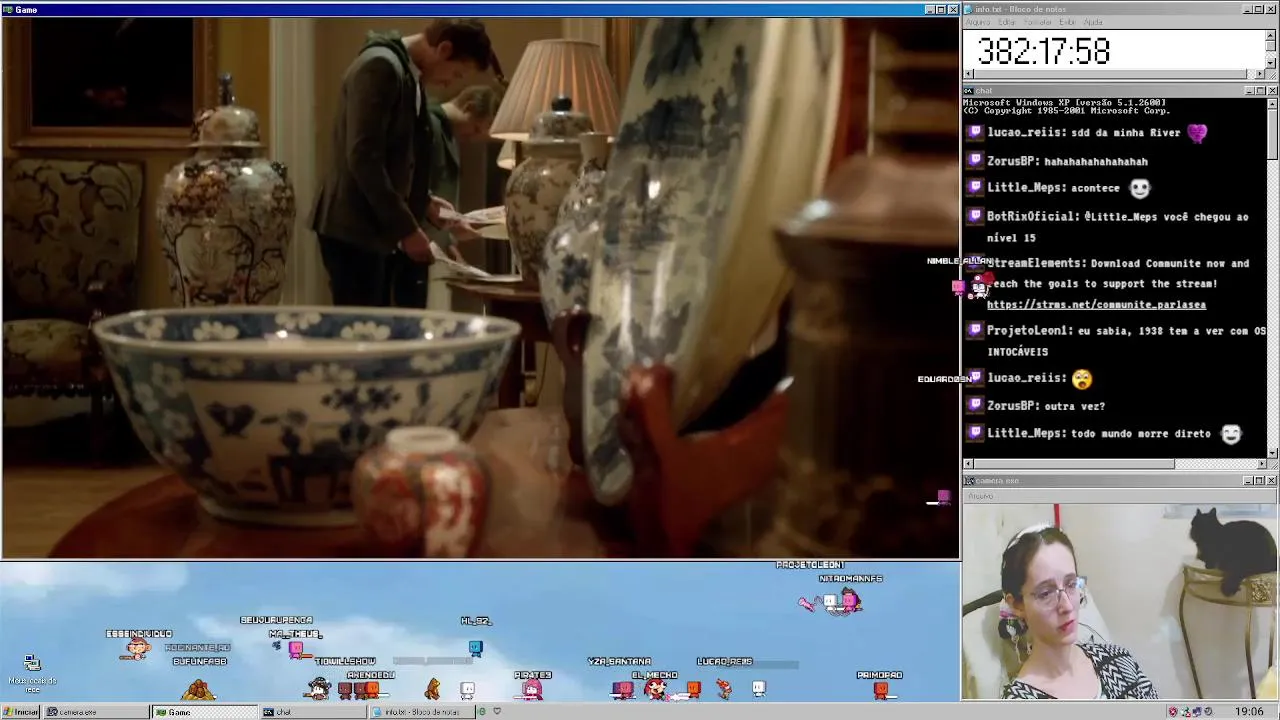Click the badge next to Little_Meps: acontece
1280x720 pixels.
[975, 187]
